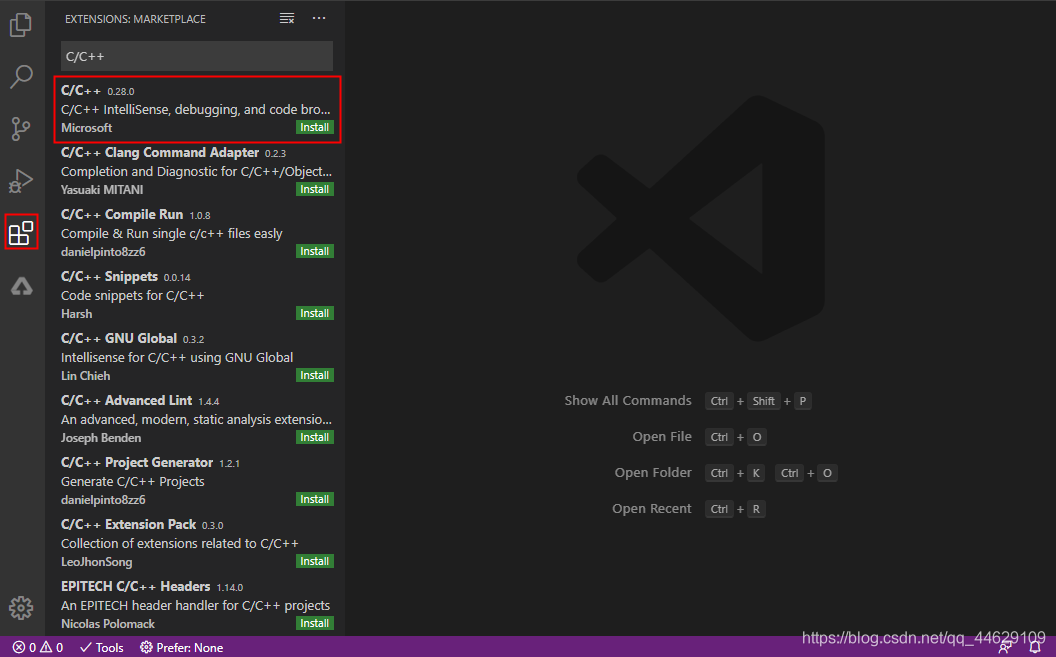Click the Open File label
Image resolution: width=1056 pixels, height=657 pixels.
click(x=662, y=436)
